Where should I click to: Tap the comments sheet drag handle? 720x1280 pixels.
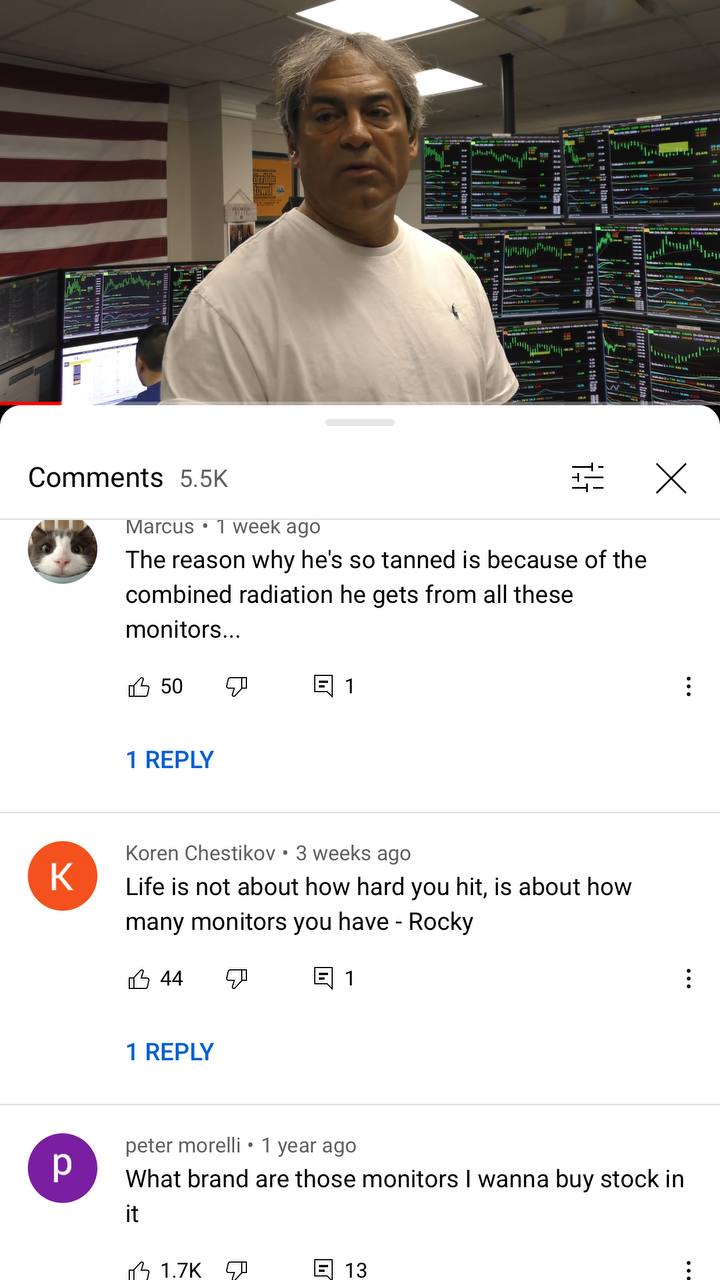click(x=360, y=423)
